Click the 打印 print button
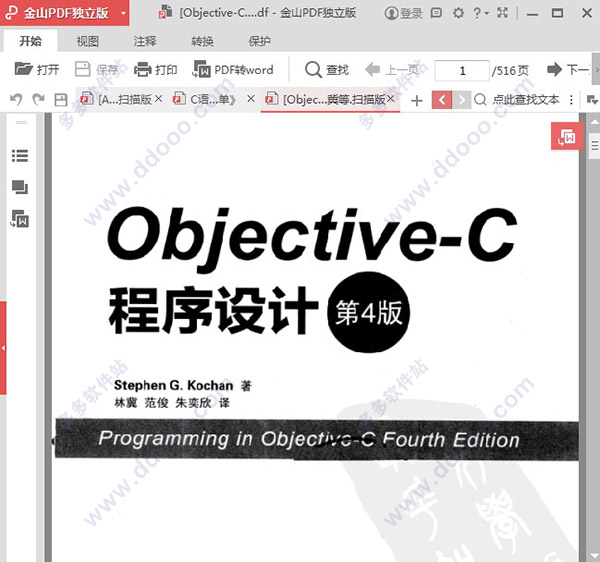Image resolution: width=600 pixels, height=562 pixels. pos(155,70)
